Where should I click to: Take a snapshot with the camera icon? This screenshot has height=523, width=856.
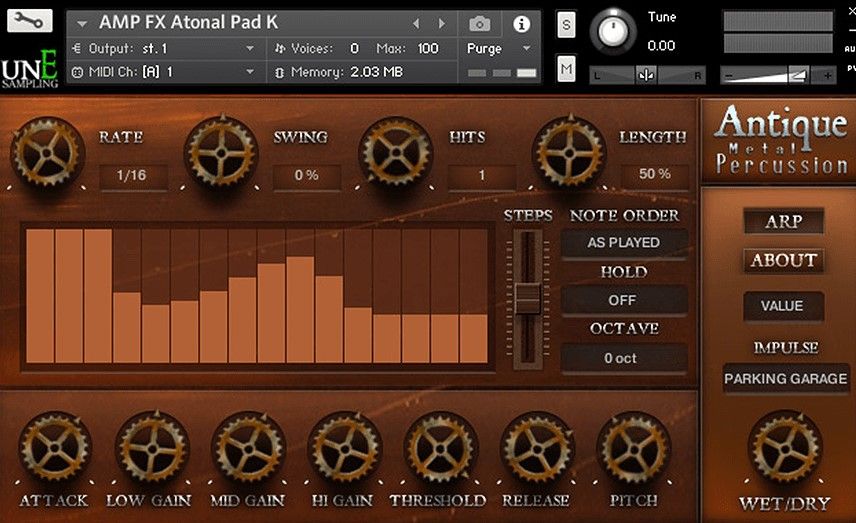tap(479, 24)
